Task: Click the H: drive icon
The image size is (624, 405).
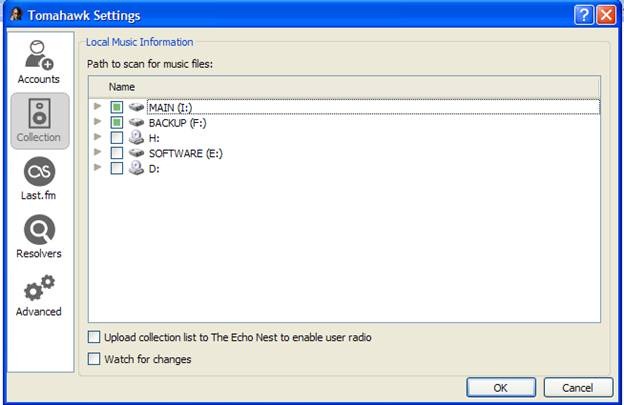Action: 137,137
